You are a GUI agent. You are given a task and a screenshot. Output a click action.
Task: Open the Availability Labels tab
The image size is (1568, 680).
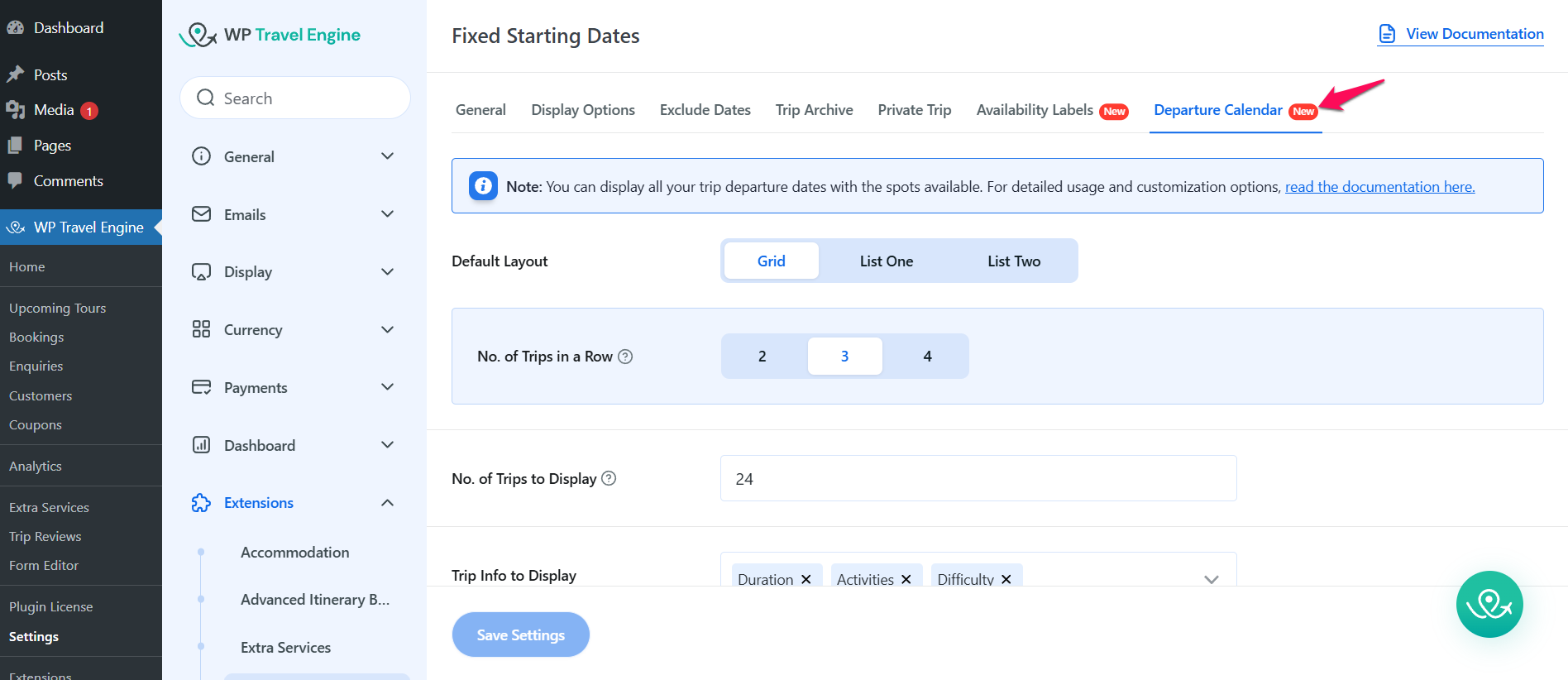1035,110
